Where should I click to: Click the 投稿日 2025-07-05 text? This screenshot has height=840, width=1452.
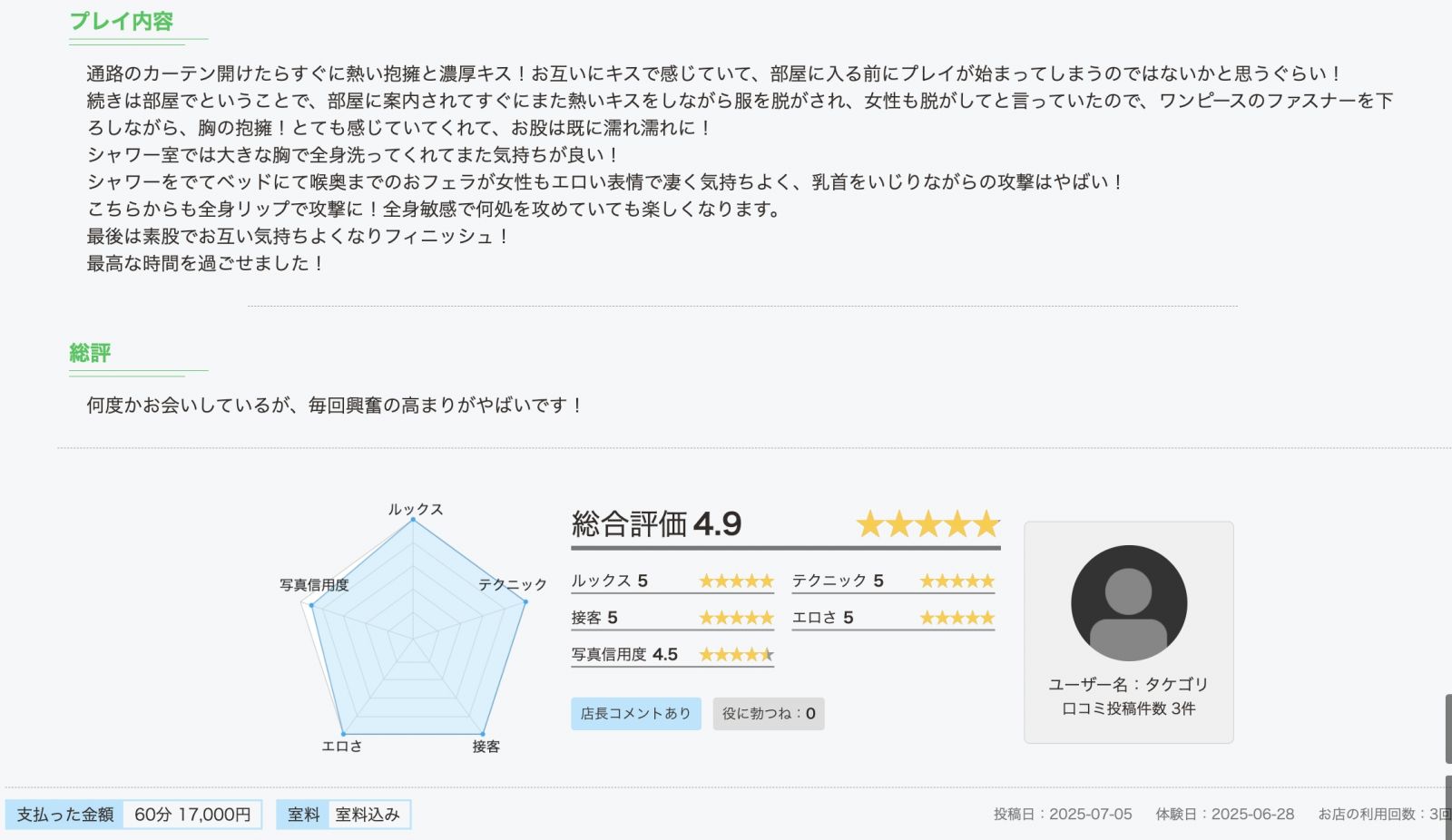click(x=1063, y=815)
